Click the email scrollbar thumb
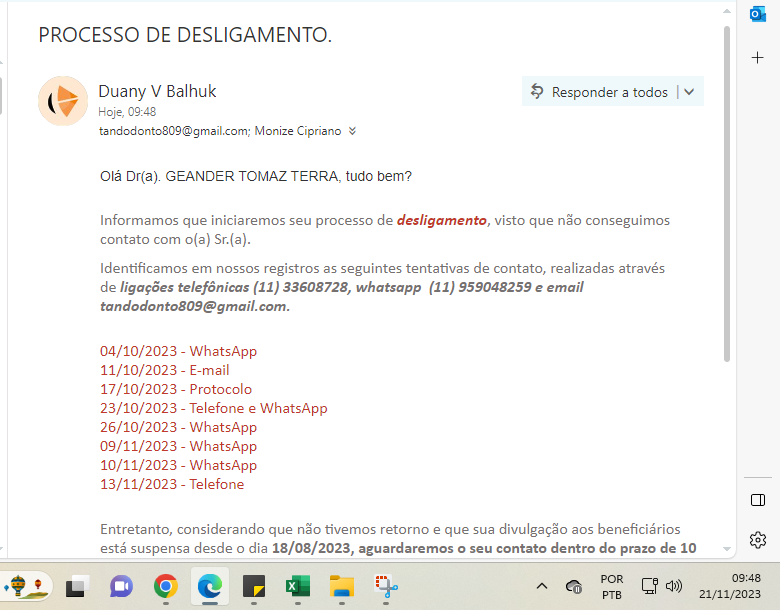Screen dimensions: 780x610 pos(727,194)
